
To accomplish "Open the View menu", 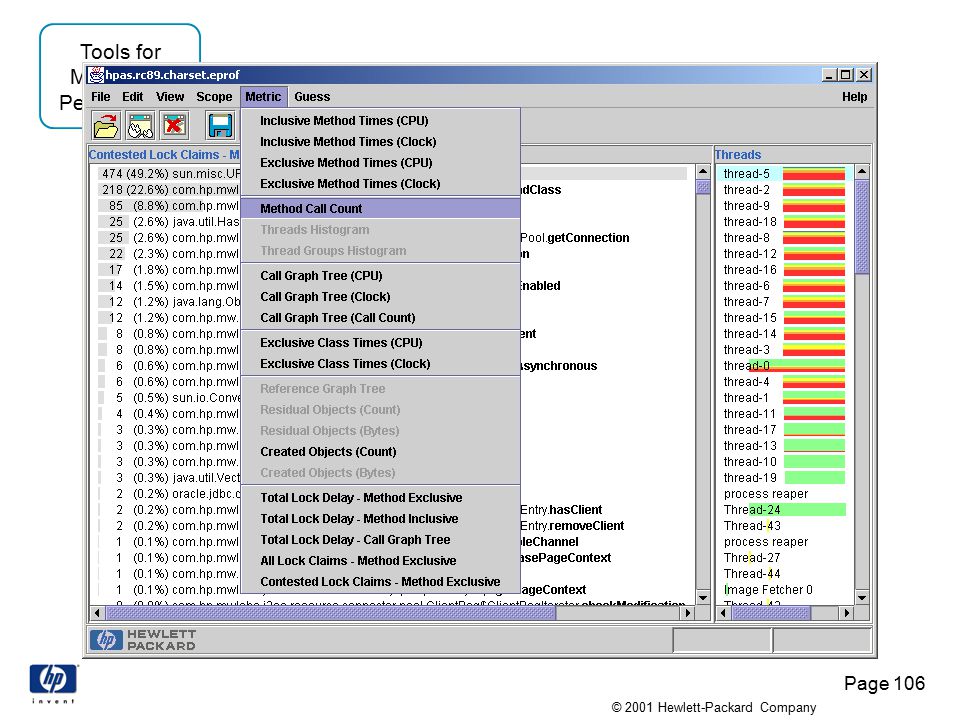I will 170,97.
